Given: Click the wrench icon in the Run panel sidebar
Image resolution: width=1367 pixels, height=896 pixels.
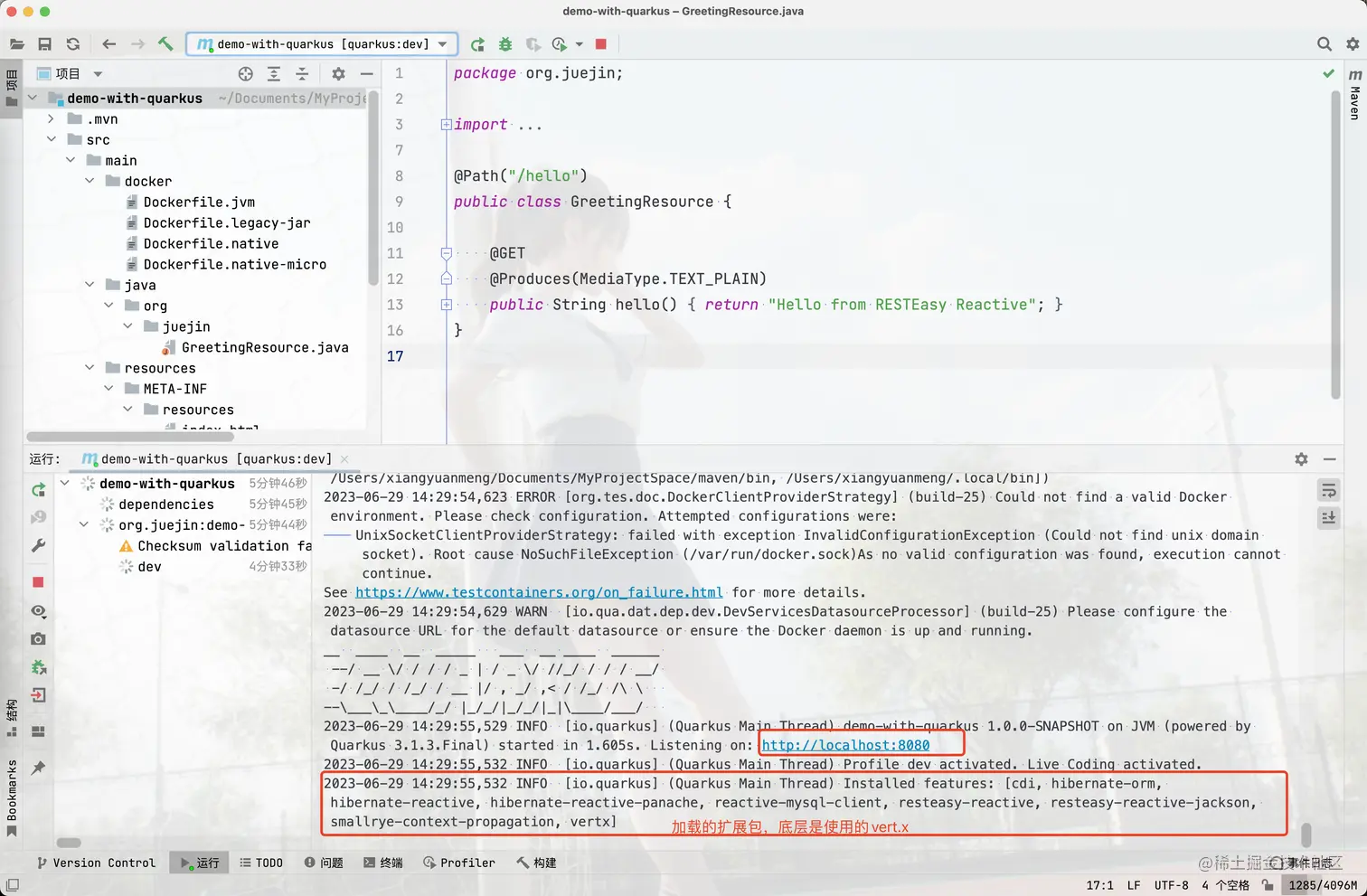Looking at the screenshot, I should [38, 545].
